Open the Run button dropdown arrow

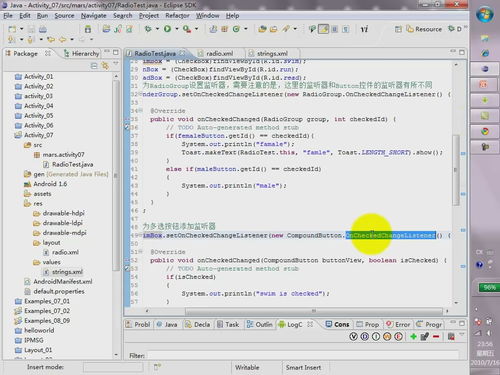177,29
